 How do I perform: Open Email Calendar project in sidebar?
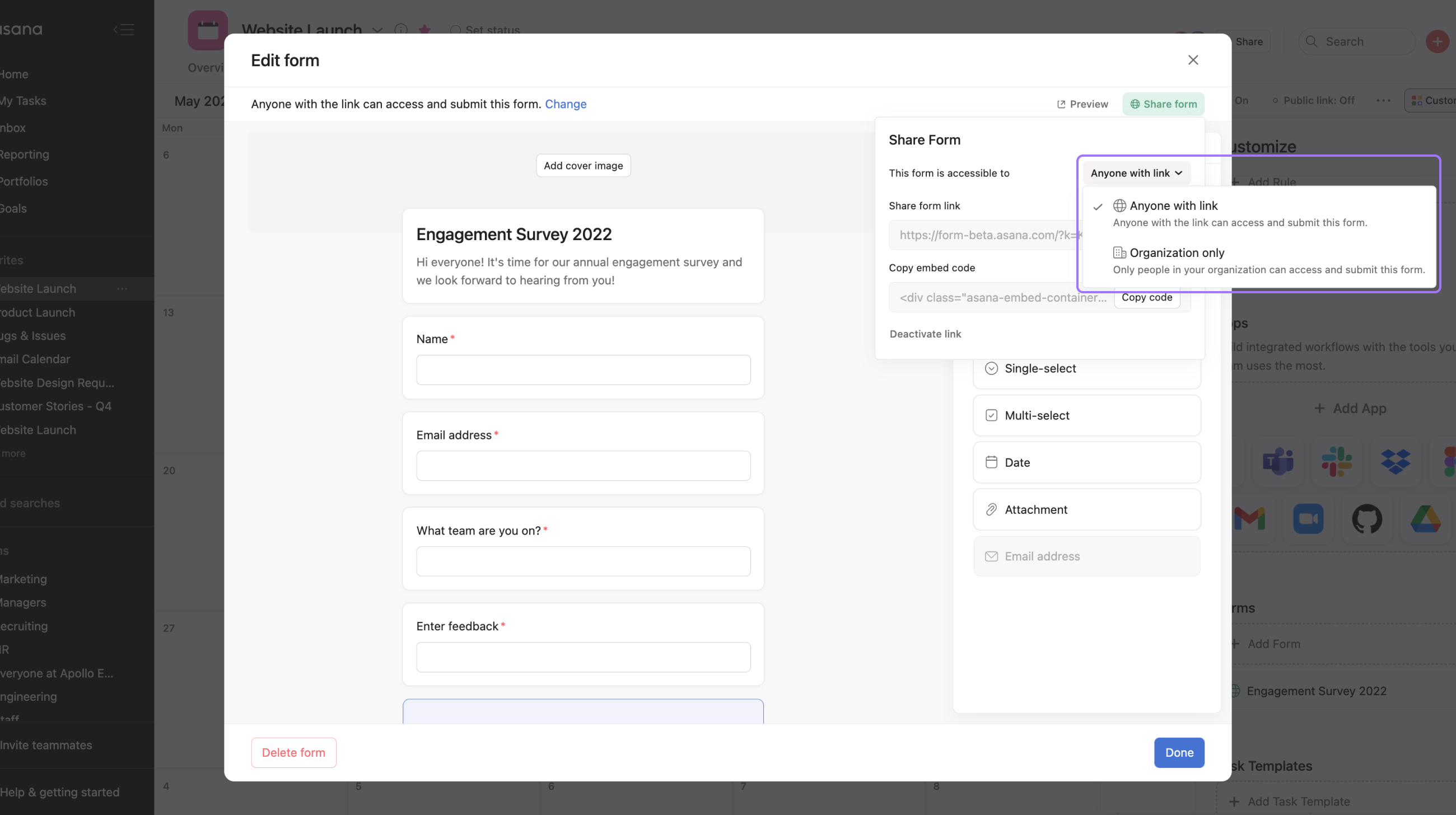[x=35, y=359]
